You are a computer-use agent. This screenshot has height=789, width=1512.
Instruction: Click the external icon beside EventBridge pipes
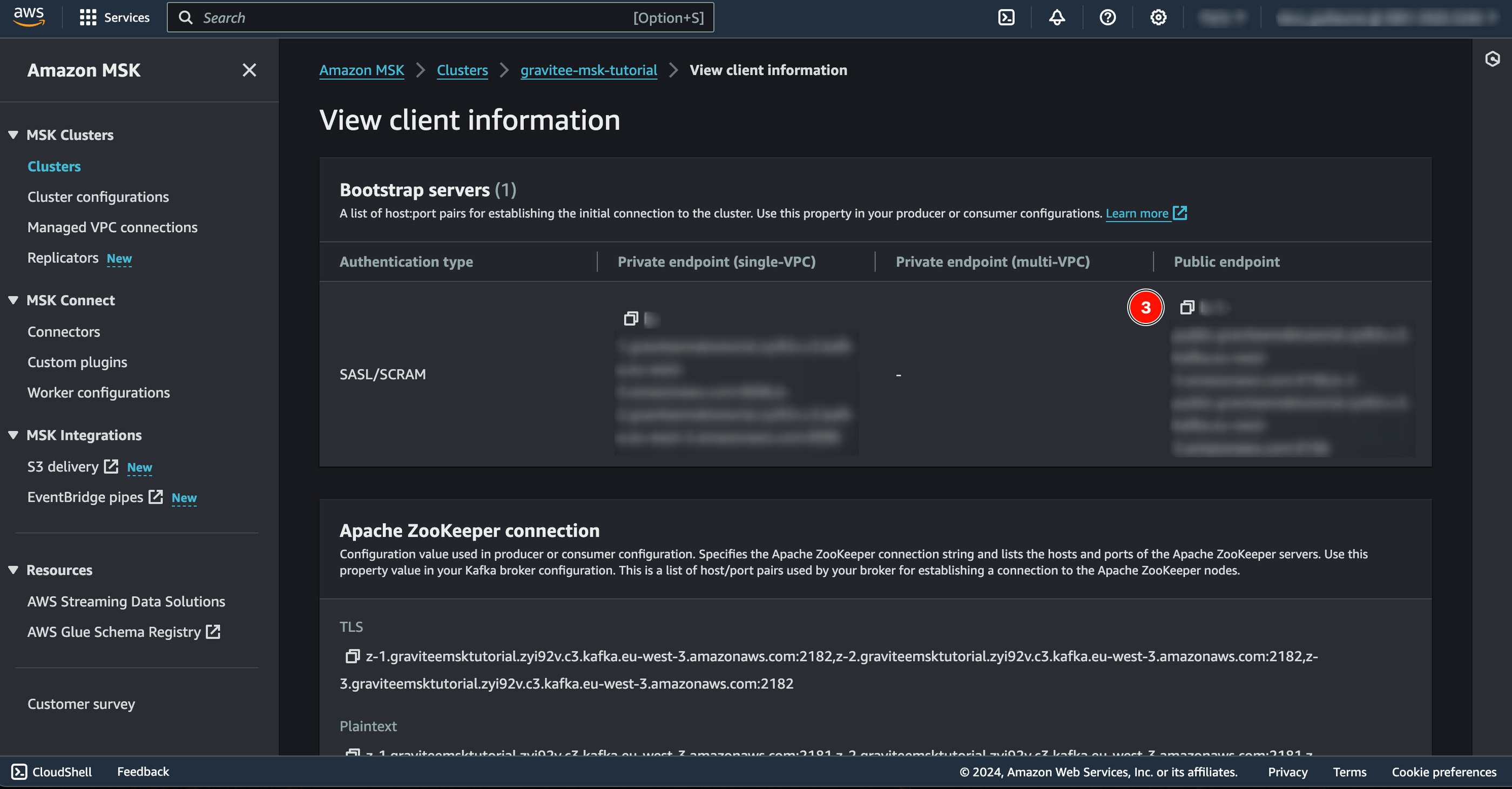pyautogui.click(x=156, y=497)
